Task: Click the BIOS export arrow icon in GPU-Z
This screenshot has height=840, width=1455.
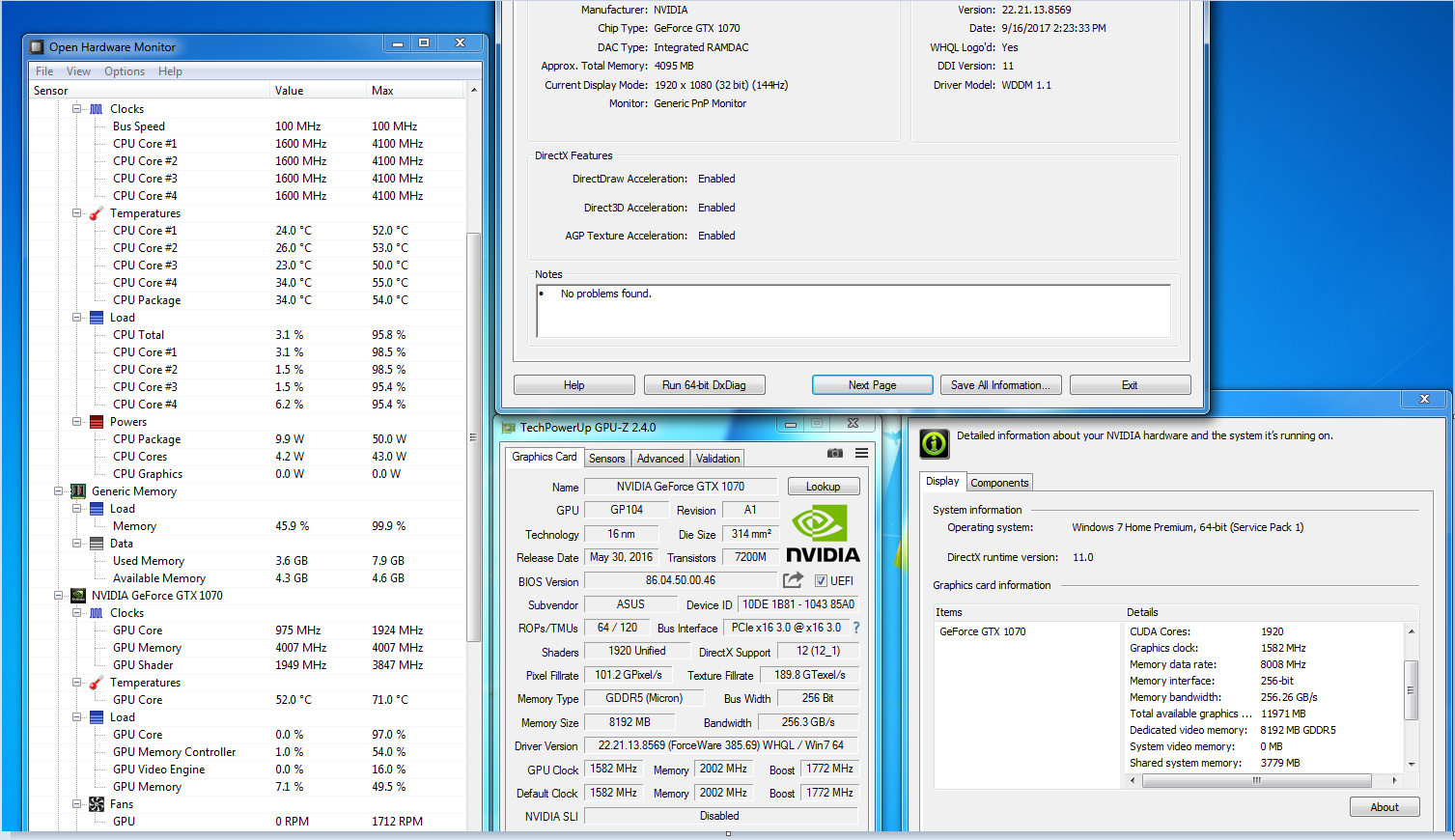Action: click(x=793, y=580)
